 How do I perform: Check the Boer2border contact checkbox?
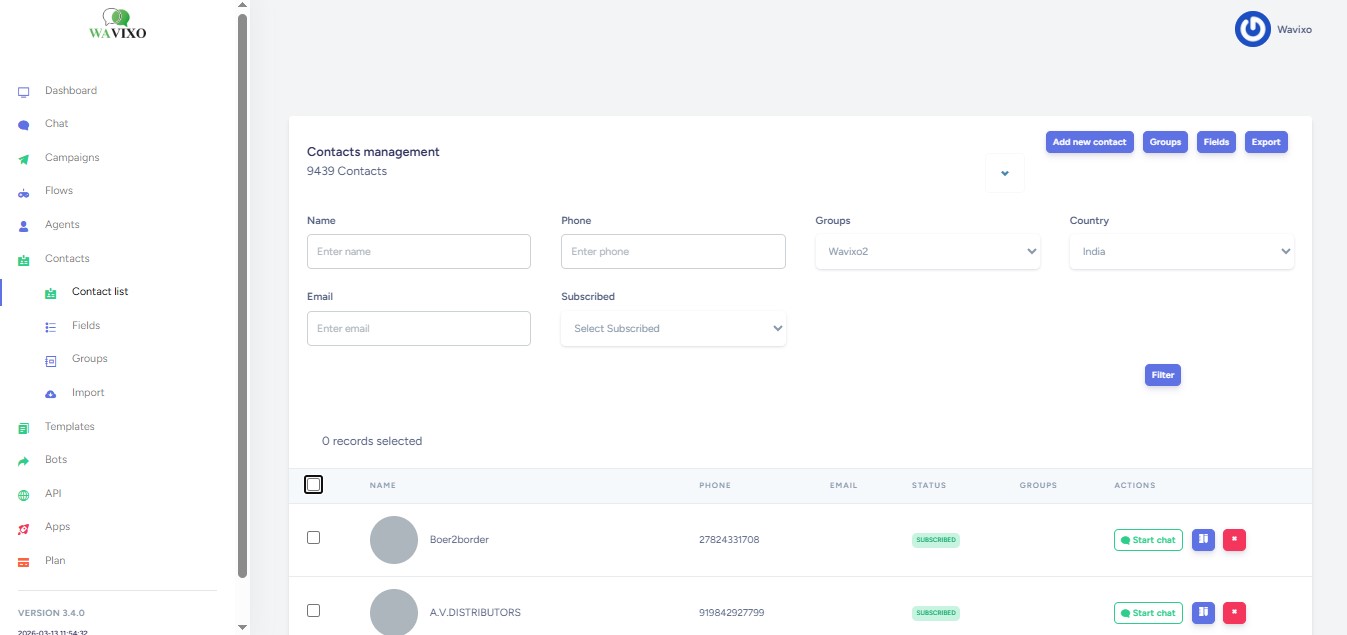313,538
